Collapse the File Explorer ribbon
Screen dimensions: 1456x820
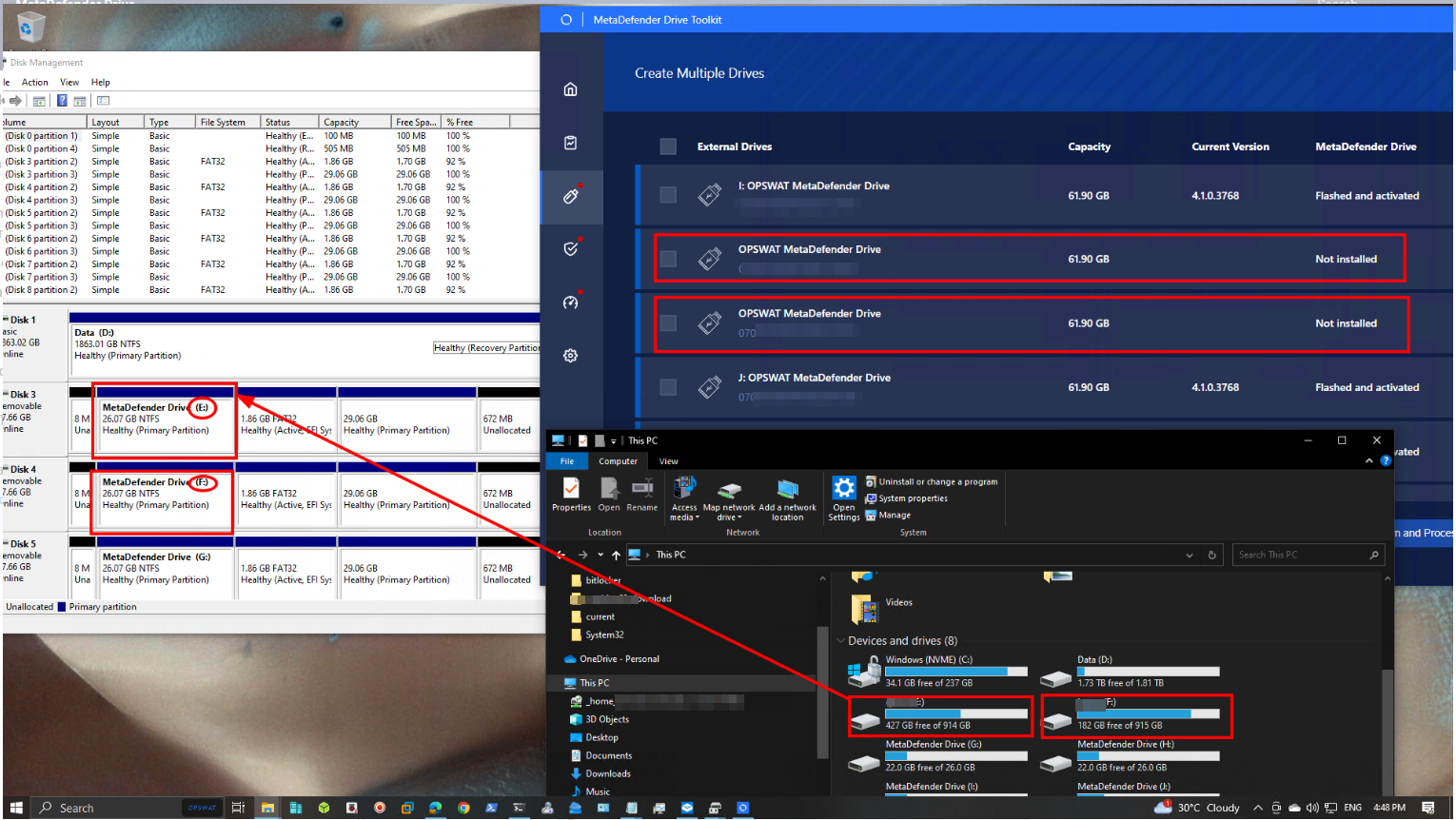tap(1369, 461)
